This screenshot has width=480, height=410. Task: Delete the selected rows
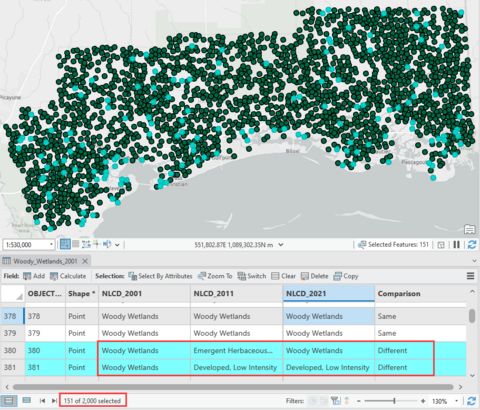pyautogui.click(x=314, y=276)
